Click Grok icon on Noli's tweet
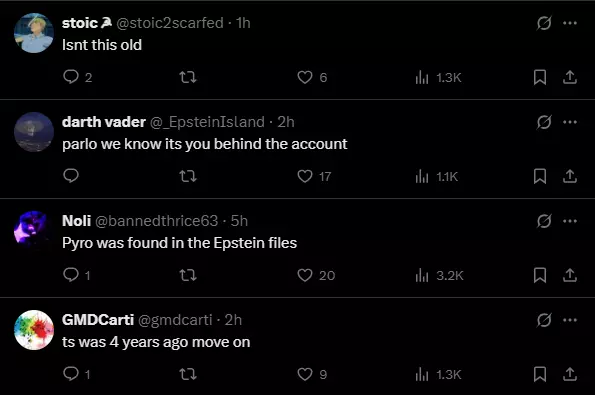Screen dimensions: 595x395 pos(544,221)
